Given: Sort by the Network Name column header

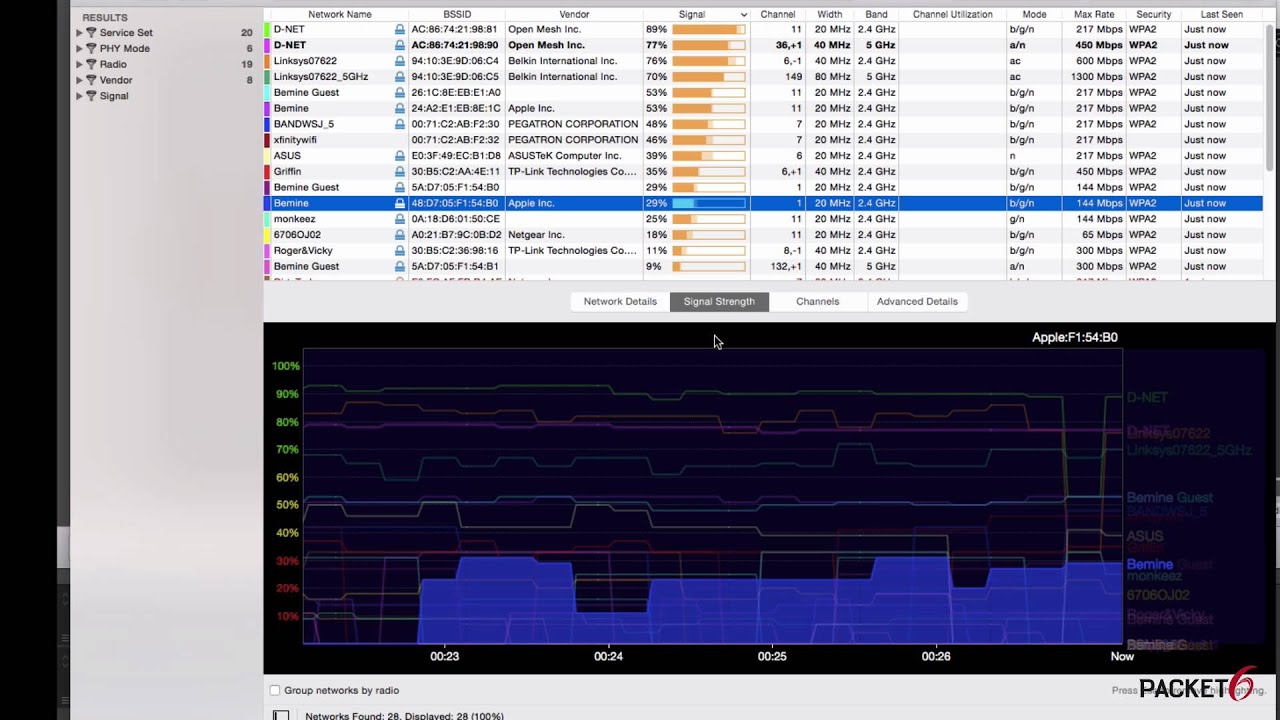Looking at the screenshot, I should click(340, 15).
